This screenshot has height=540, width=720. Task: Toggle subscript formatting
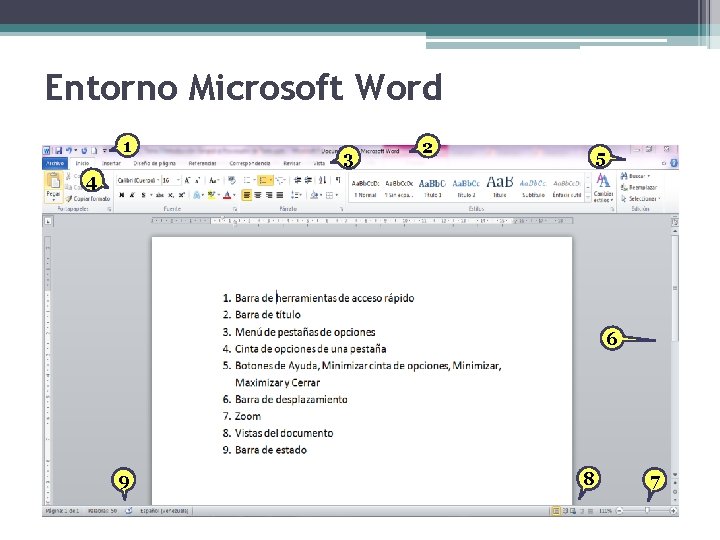(x=171, y=195)
